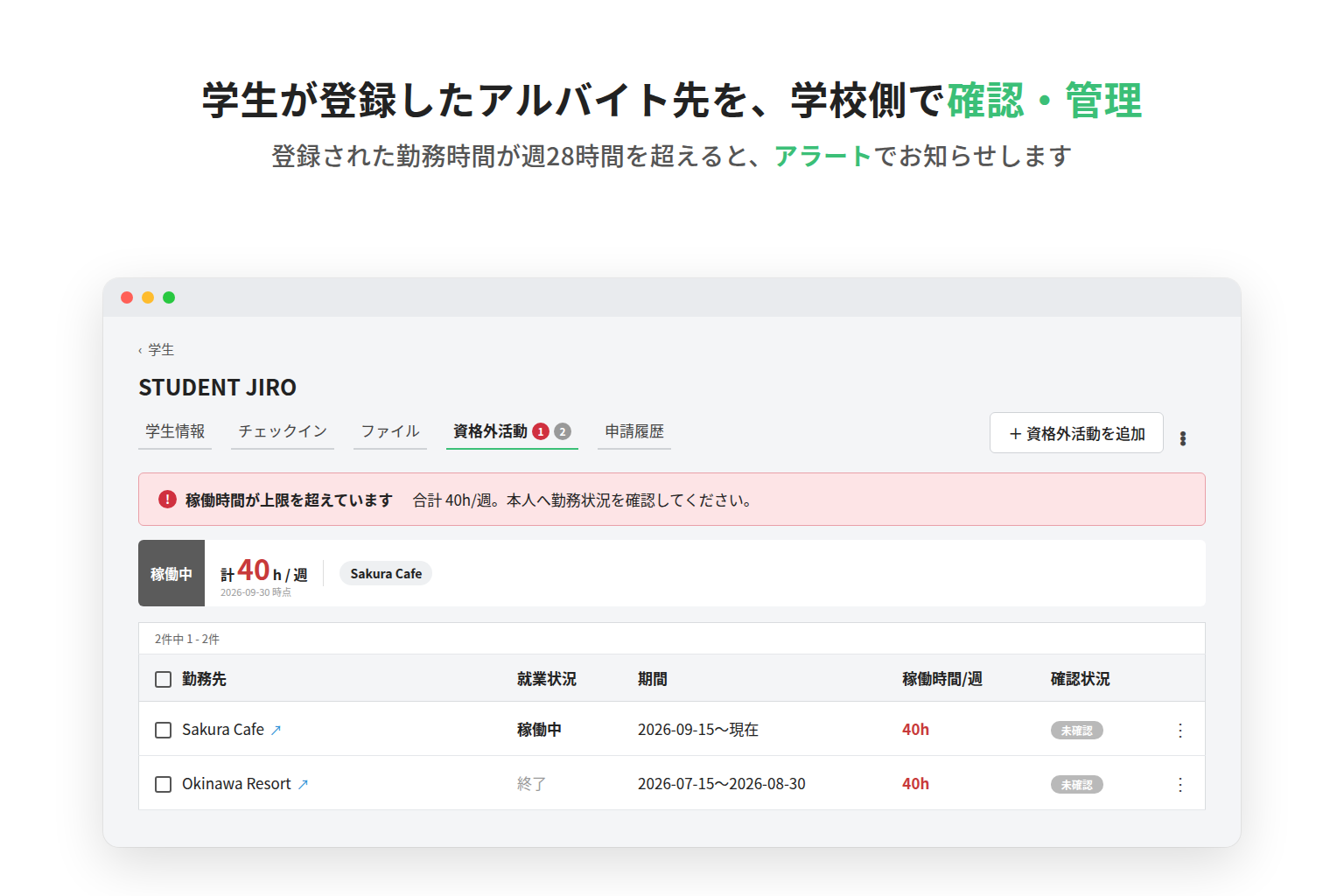Switch to the ファイル tab

[390, 431]
